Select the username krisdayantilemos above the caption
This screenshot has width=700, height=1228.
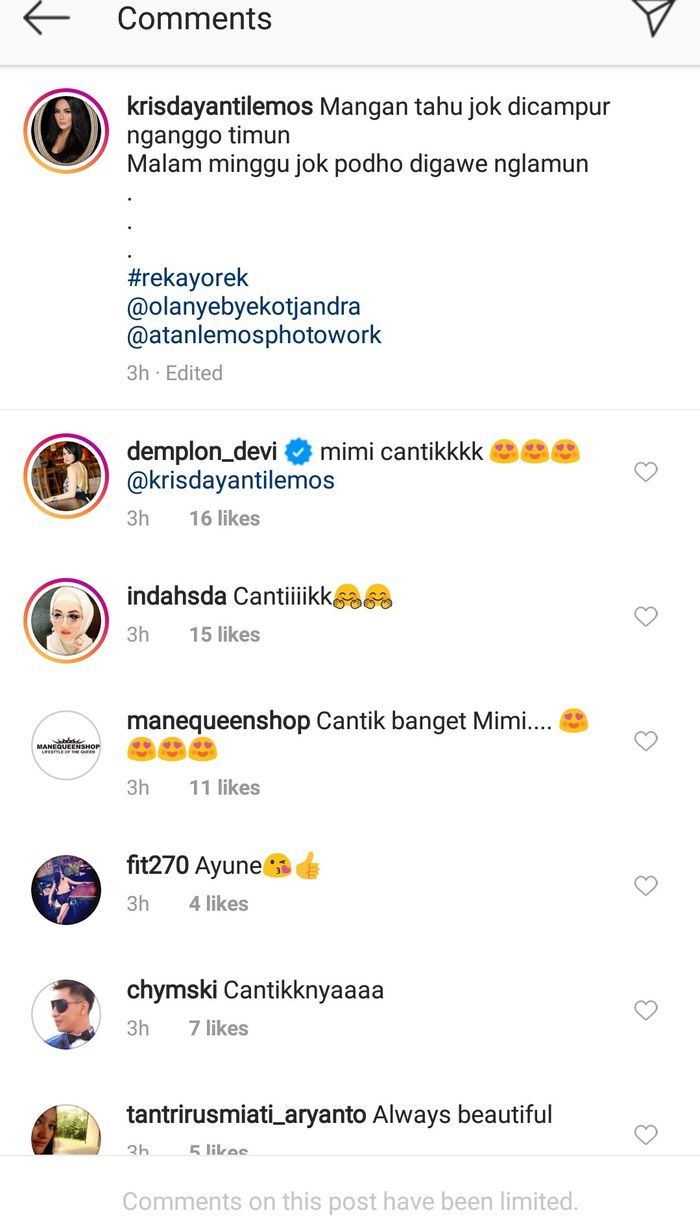[x=220, y=106]
